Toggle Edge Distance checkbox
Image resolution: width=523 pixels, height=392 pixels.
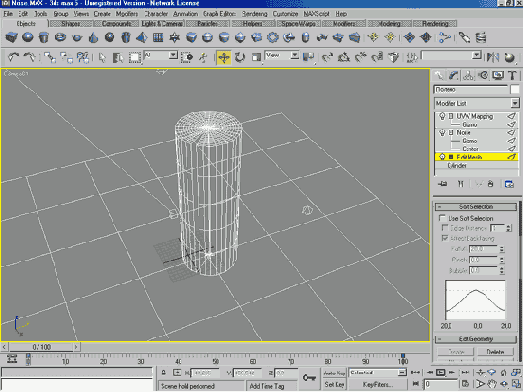(x=445, y=228)
